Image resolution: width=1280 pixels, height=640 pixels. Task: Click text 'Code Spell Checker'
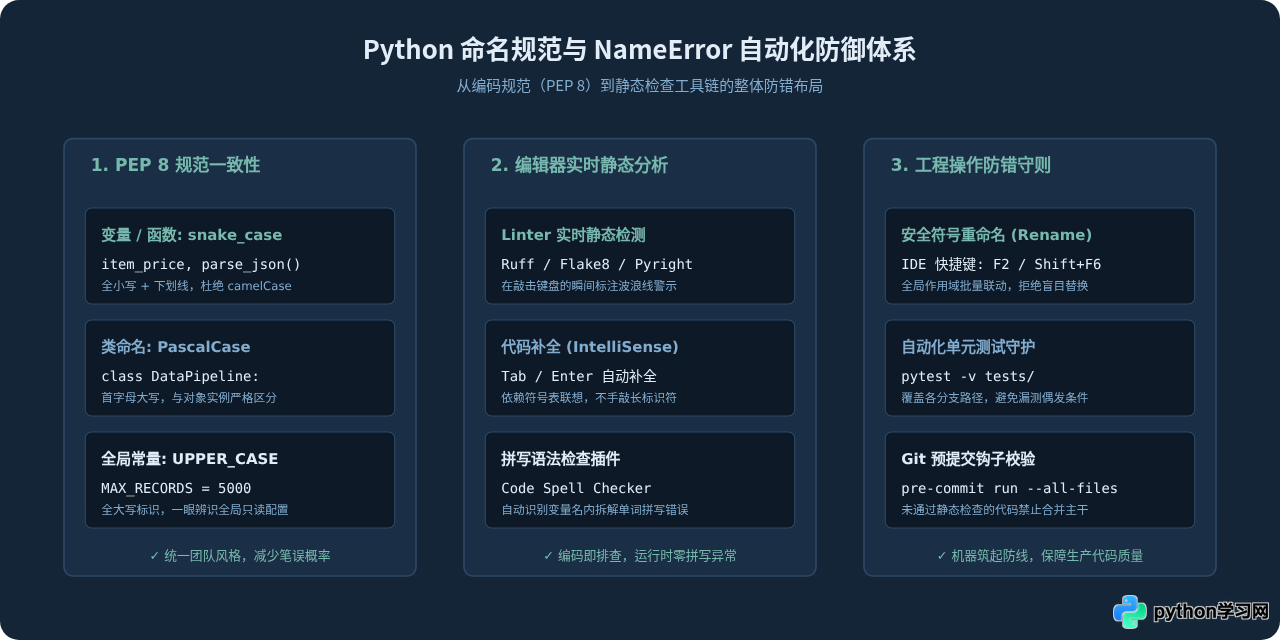tap(576, 488)
